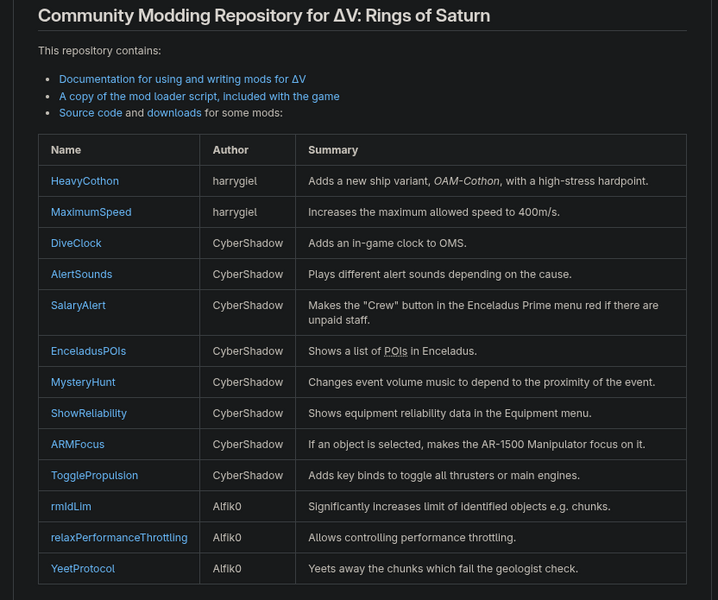Screen dimensions: 718x600
Task: Click the CyberShadow author cell for EnceladusPOIs
Action: click(x=248, y=351)
